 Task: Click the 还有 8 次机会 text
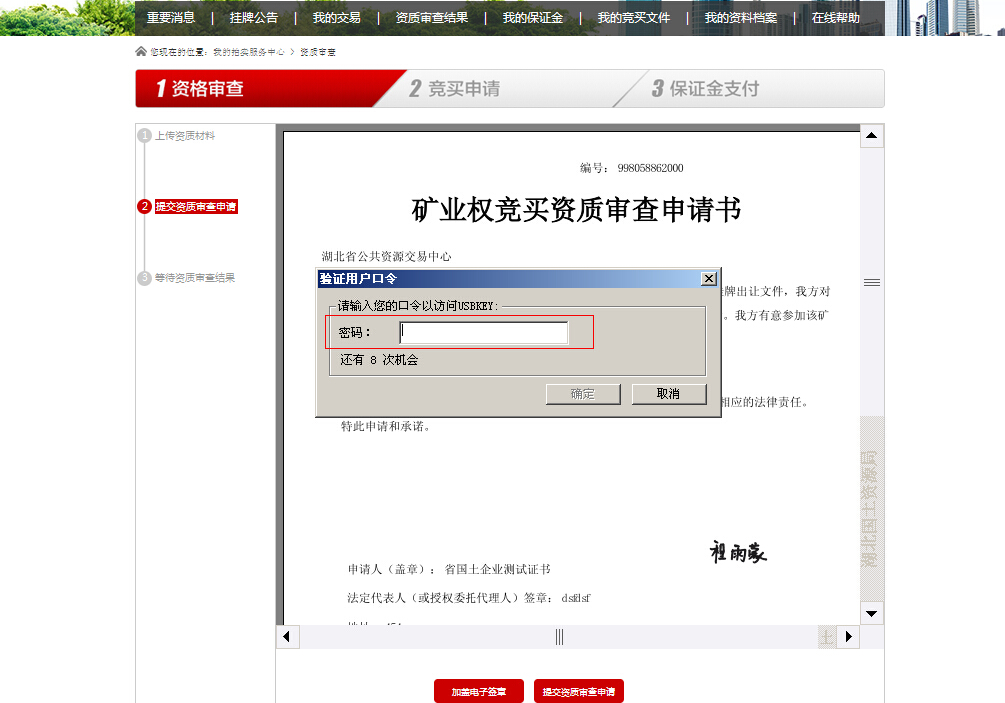point(379,360)
